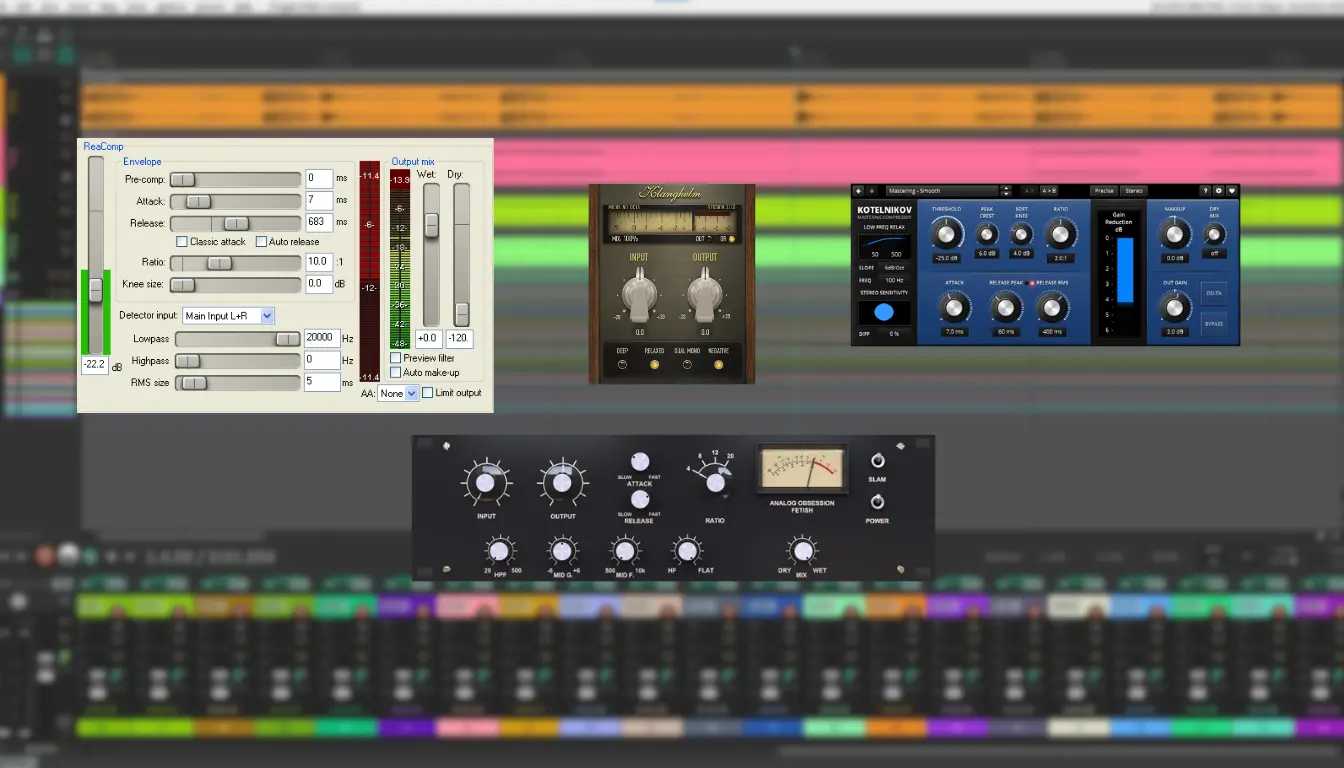1344x768 pixels.
Task: Enable Classic attack checkbox in ReaComp
Action: coord(182,242)
